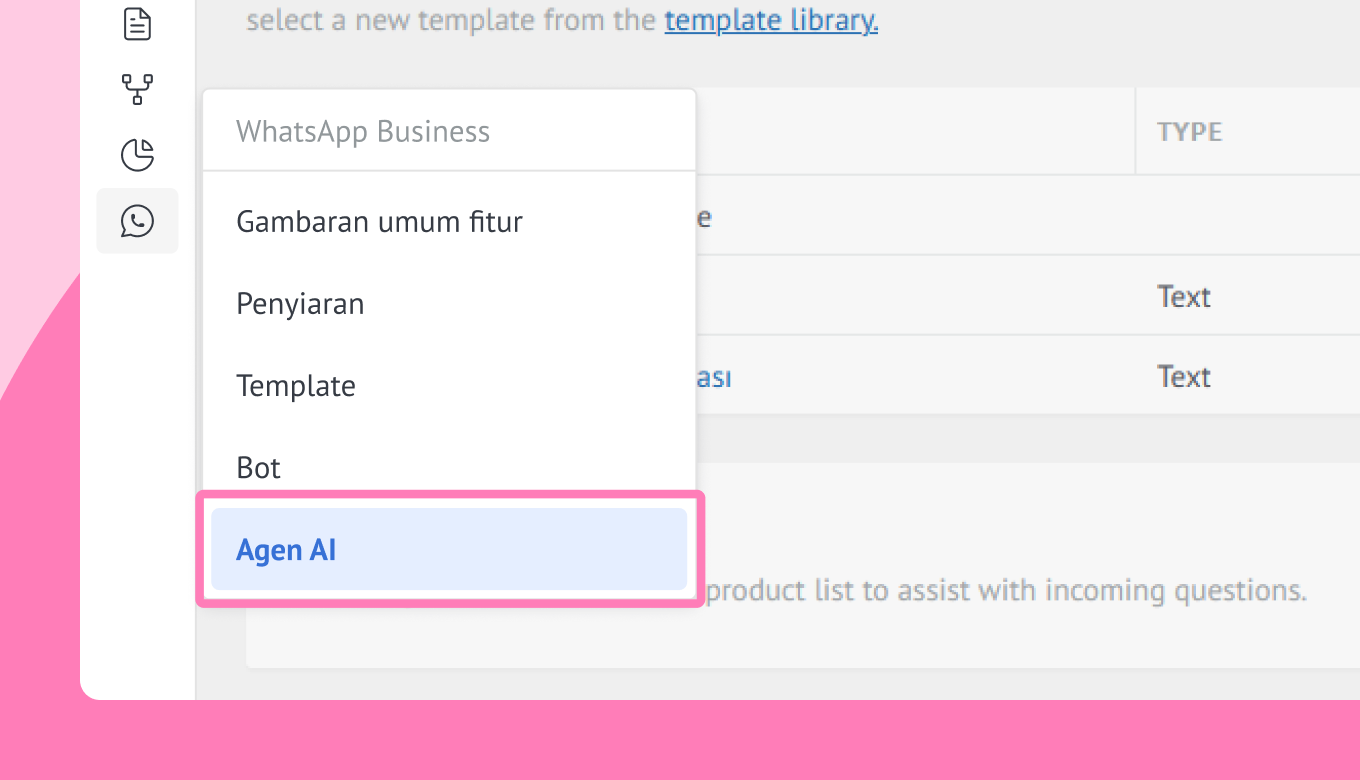The width and height of the screenshot is (1360, 780).
Task: Click the table header cell left of TYPE
Action: pos(915,132)
